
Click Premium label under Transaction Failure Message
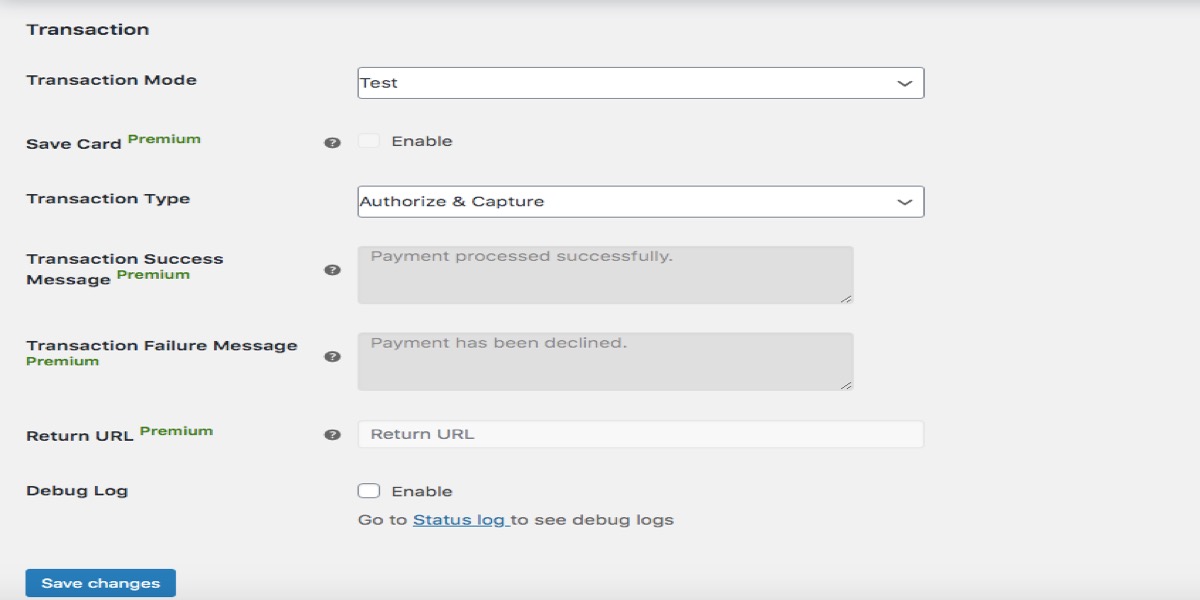(62, 361)
